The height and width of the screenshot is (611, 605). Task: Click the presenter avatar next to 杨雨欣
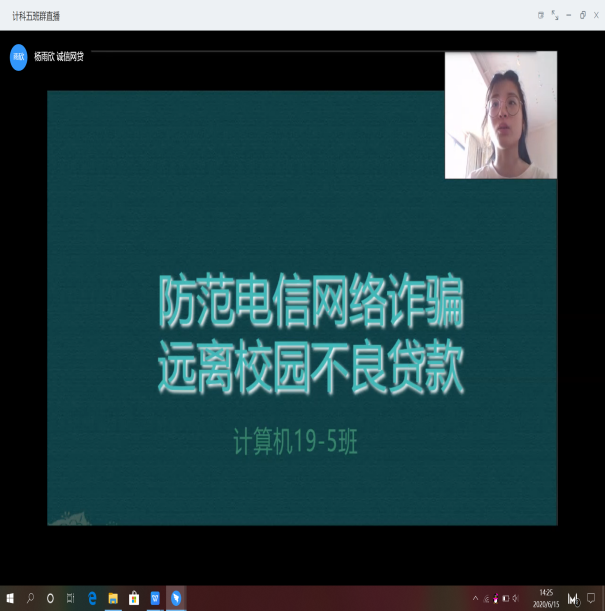coord(18,57)
